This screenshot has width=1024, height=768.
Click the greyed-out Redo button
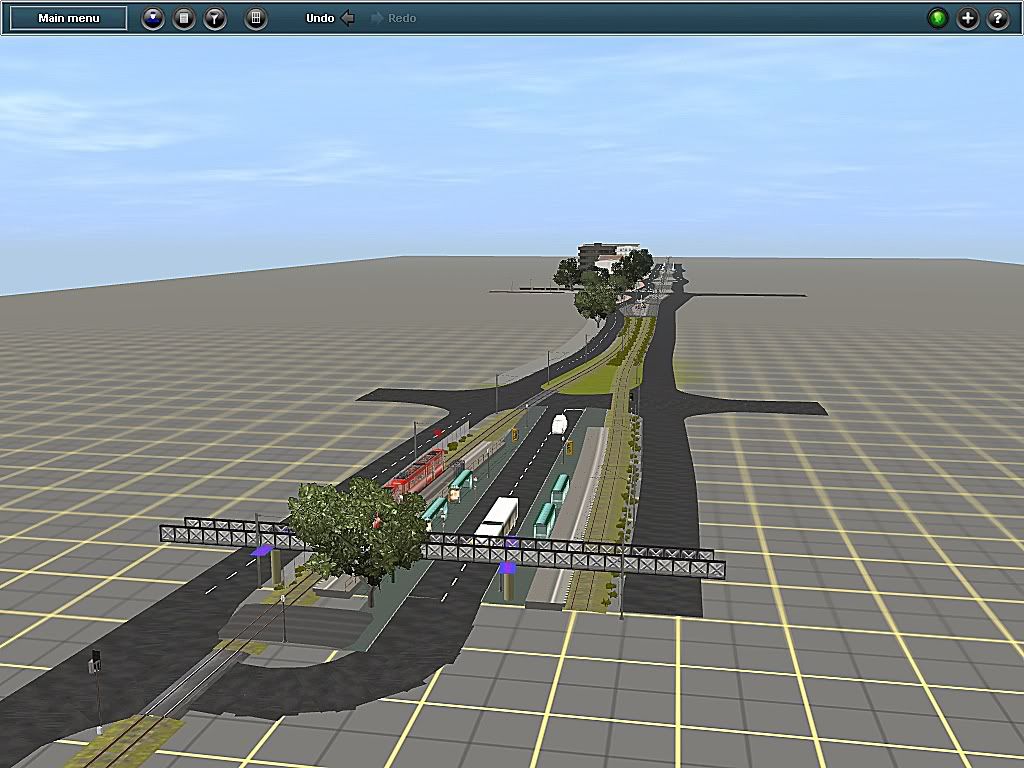394,18
